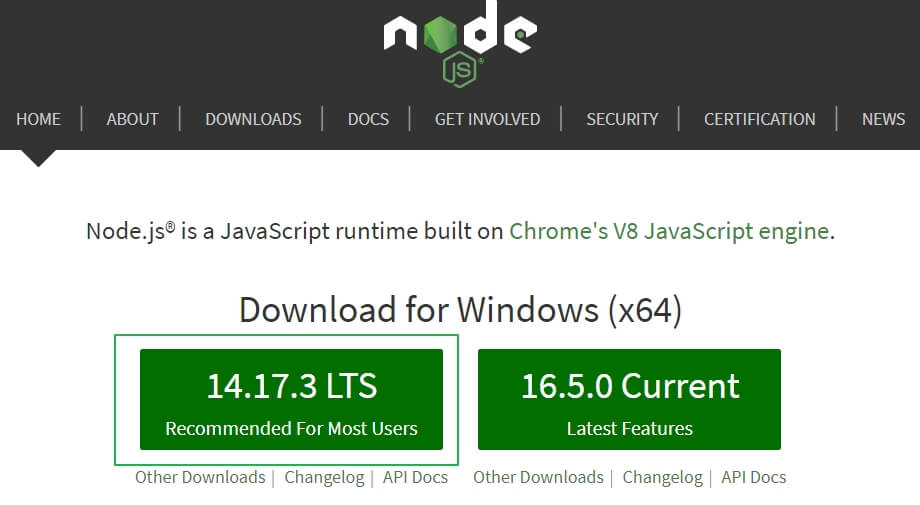The image size is (920, 505).
Task: Open the CERTIFICATION nav link
Action: pos(760,119)
